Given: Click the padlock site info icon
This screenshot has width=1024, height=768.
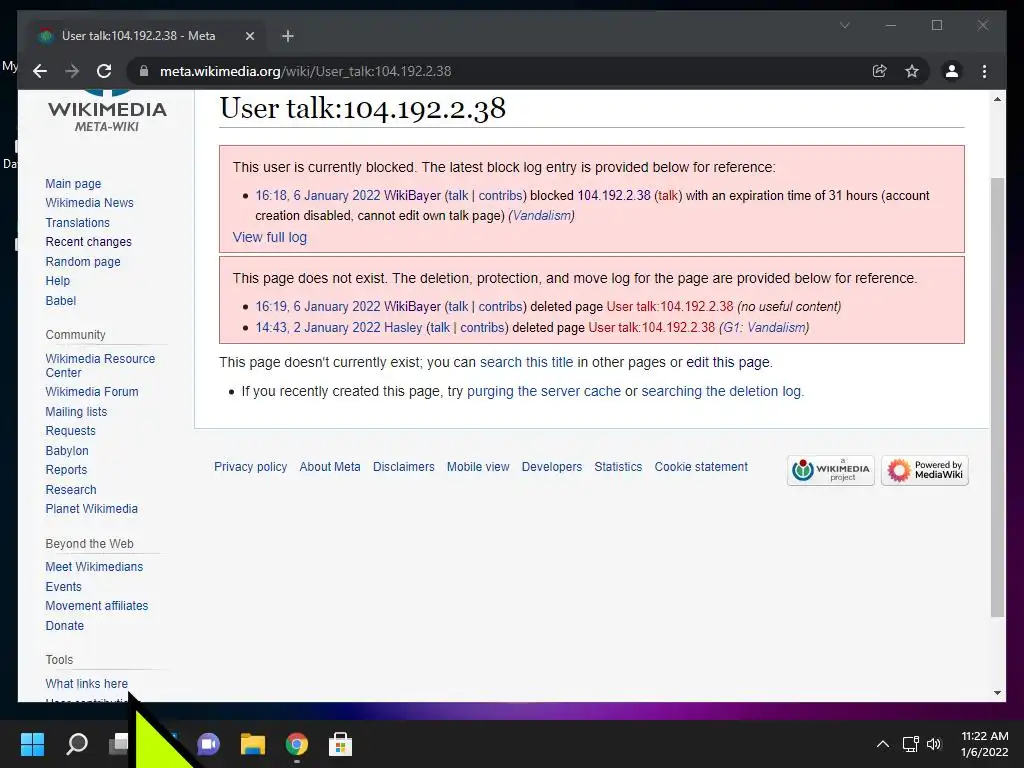Looking at the screenshot, I should [144, 71].
